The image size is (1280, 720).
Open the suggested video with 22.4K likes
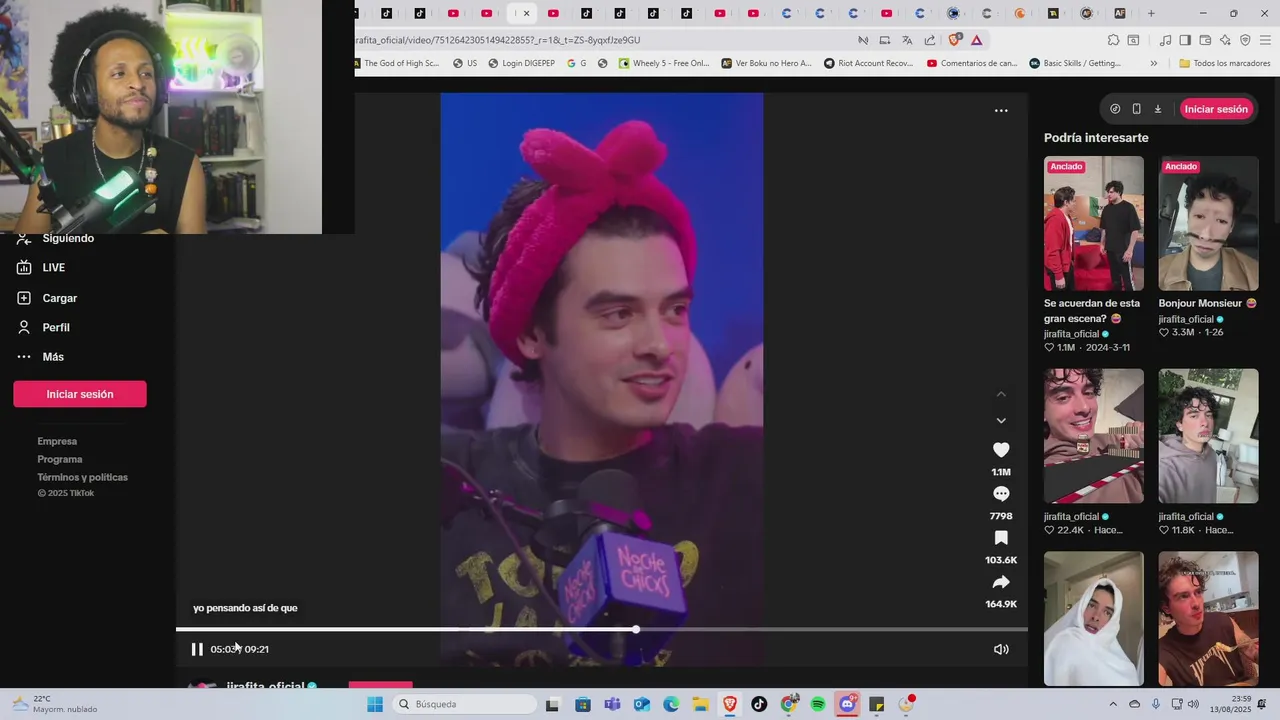(x=1094, y=436)
